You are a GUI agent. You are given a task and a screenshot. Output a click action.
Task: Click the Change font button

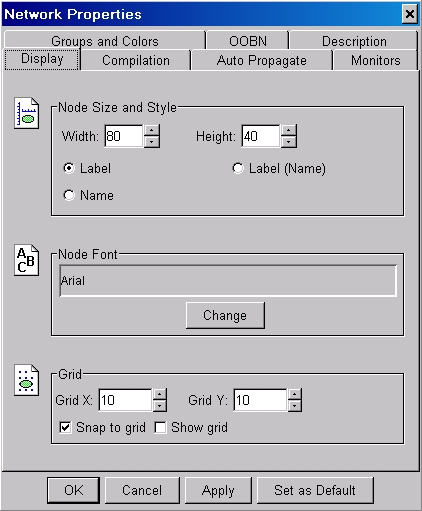click(x=225, y=315)
